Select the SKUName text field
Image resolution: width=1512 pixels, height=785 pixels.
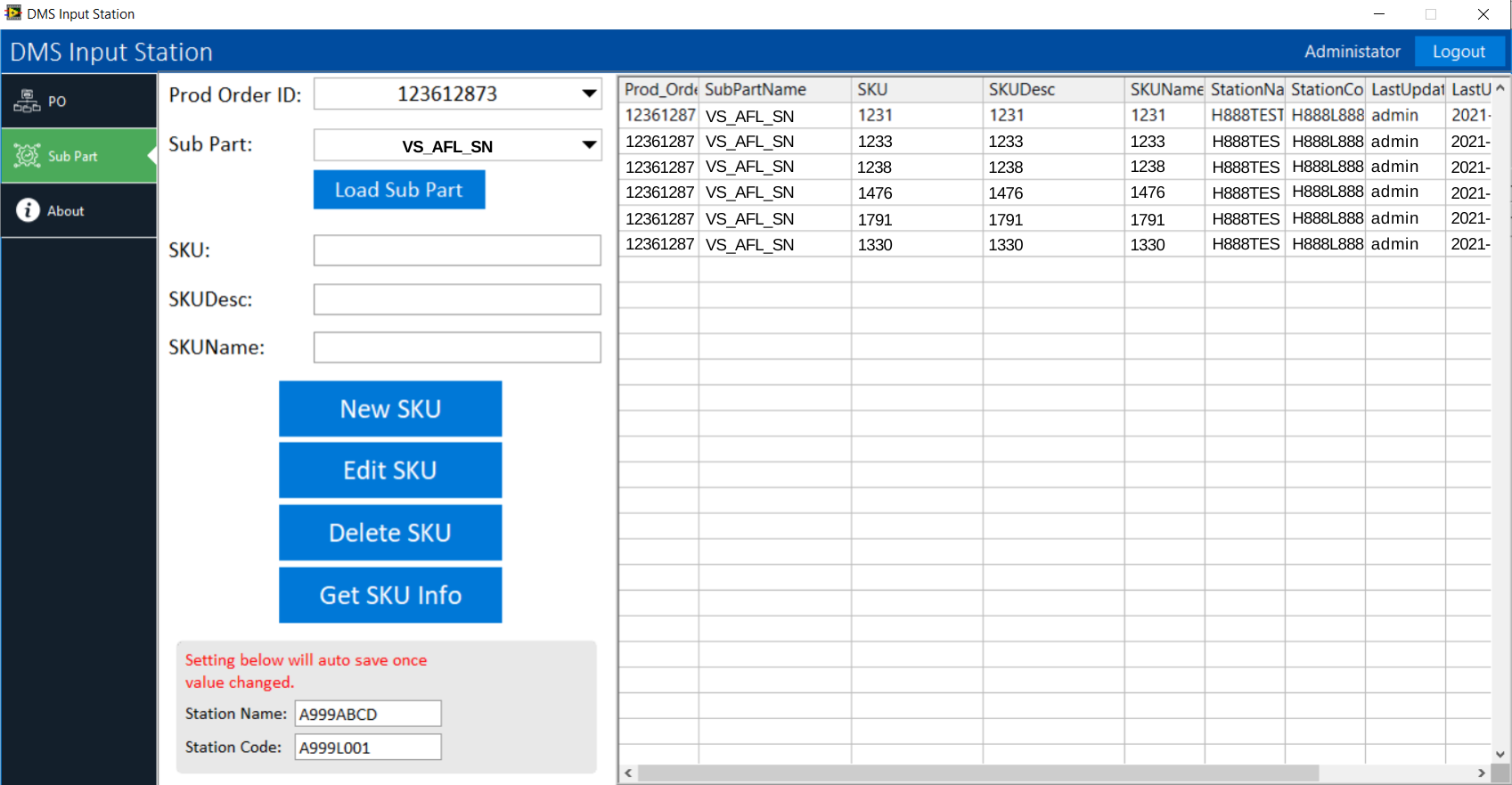pos(457,348)
